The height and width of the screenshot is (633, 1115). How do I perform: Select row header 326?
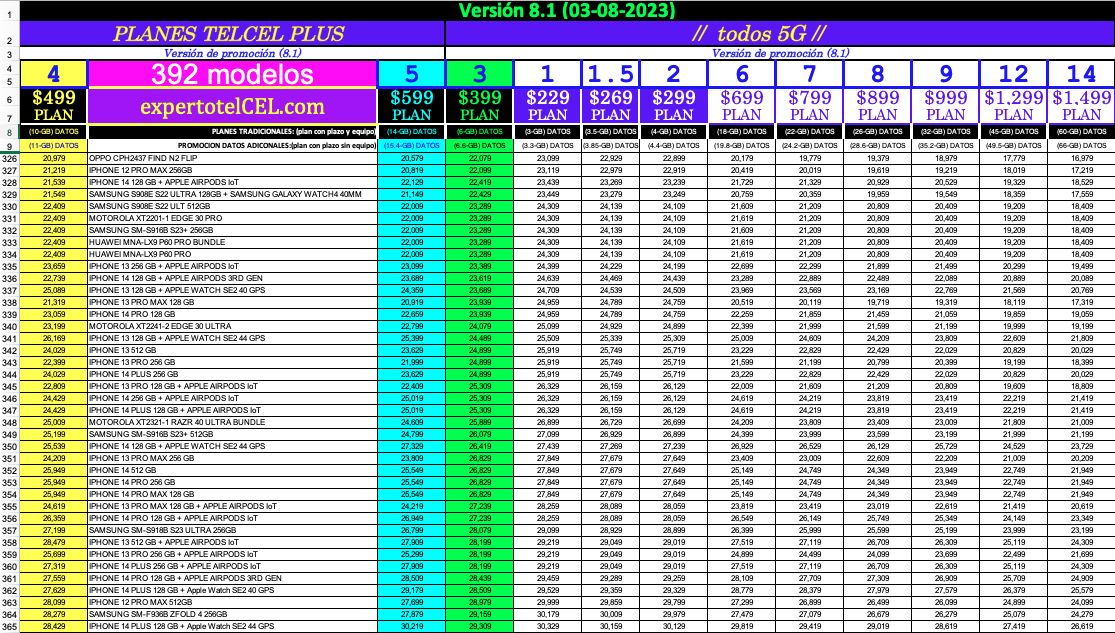[x=9, y=158]
